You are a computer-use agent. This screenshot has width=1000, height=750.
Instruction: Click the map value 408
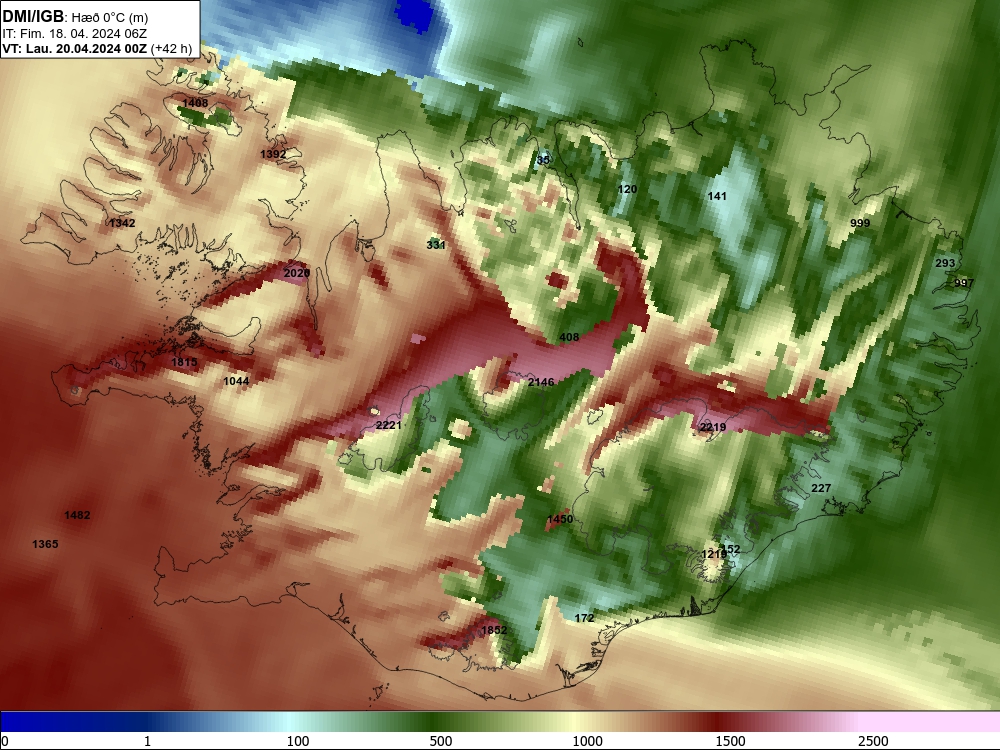coord(569,337)
